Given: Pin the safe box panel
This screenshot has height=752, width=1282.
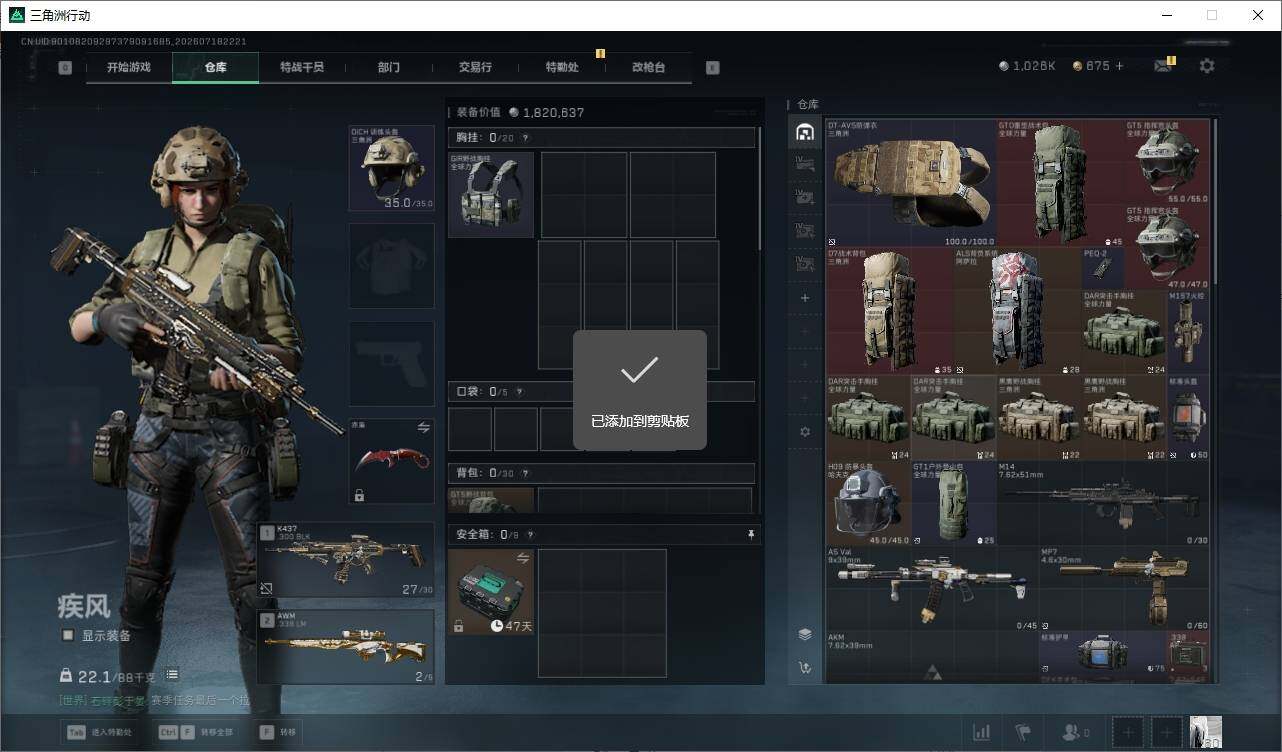Looking at the screenshot, I should coord(751,535).
